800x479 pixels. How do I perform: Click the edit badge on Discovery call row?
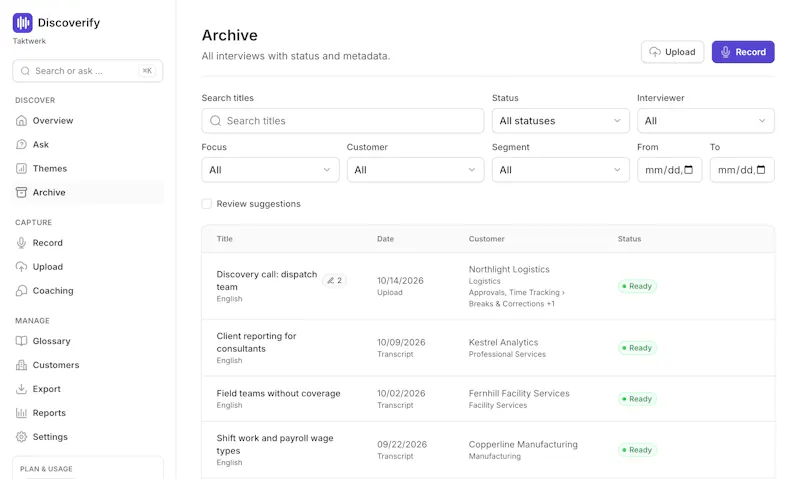335,281
